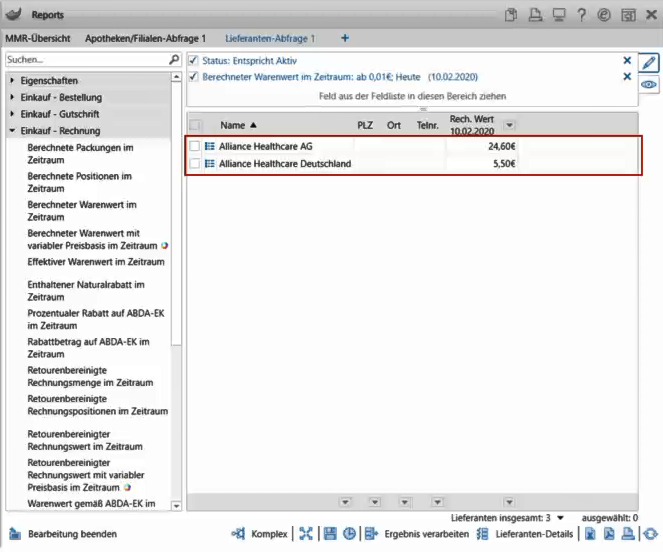The width and height of the screenshot is (663, 552).
Task: Click the field list scroll-down arrow
Action: tap(176, 506)
